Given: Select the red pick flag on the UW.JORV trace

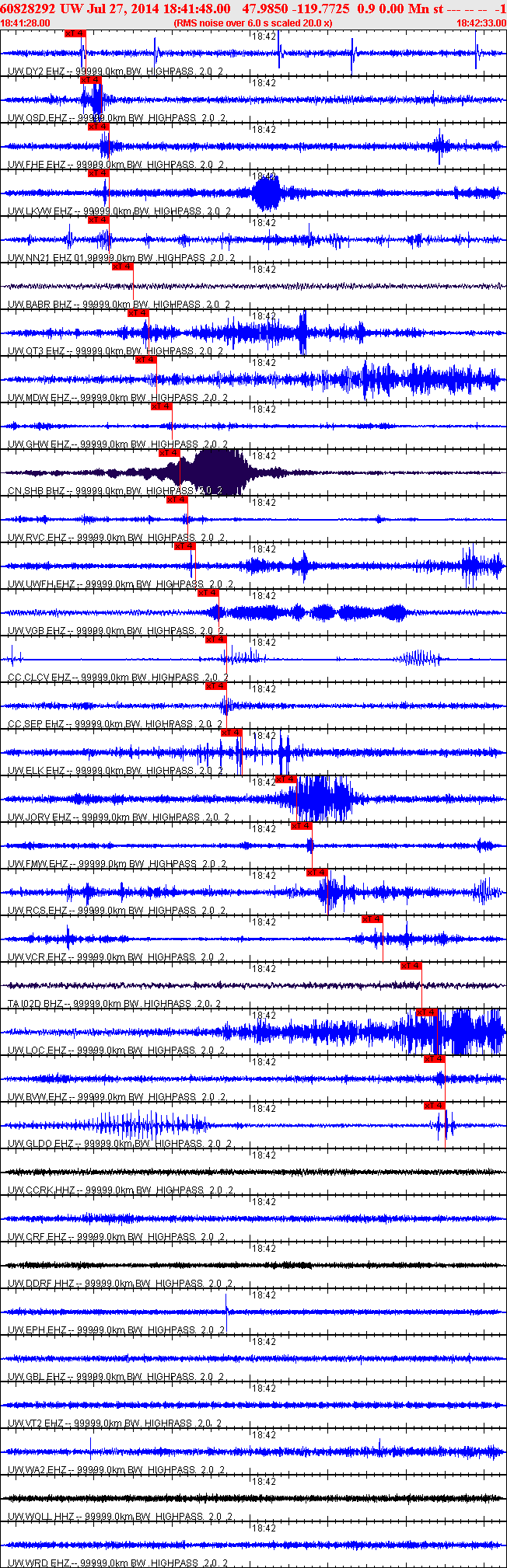Looking at the screenshot, I should click(x=286, y=779).
